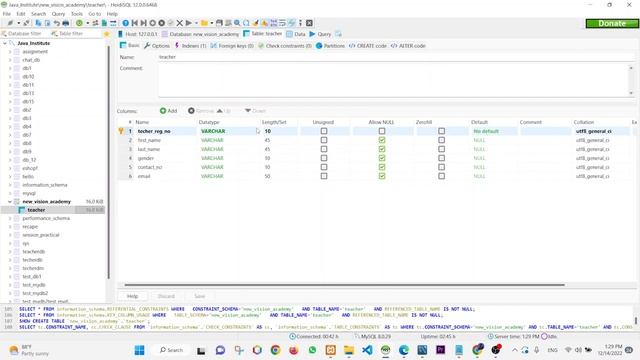Click the copy icon in the toolbar
This screenshot has width=640, height=360.
coord(38,23)
